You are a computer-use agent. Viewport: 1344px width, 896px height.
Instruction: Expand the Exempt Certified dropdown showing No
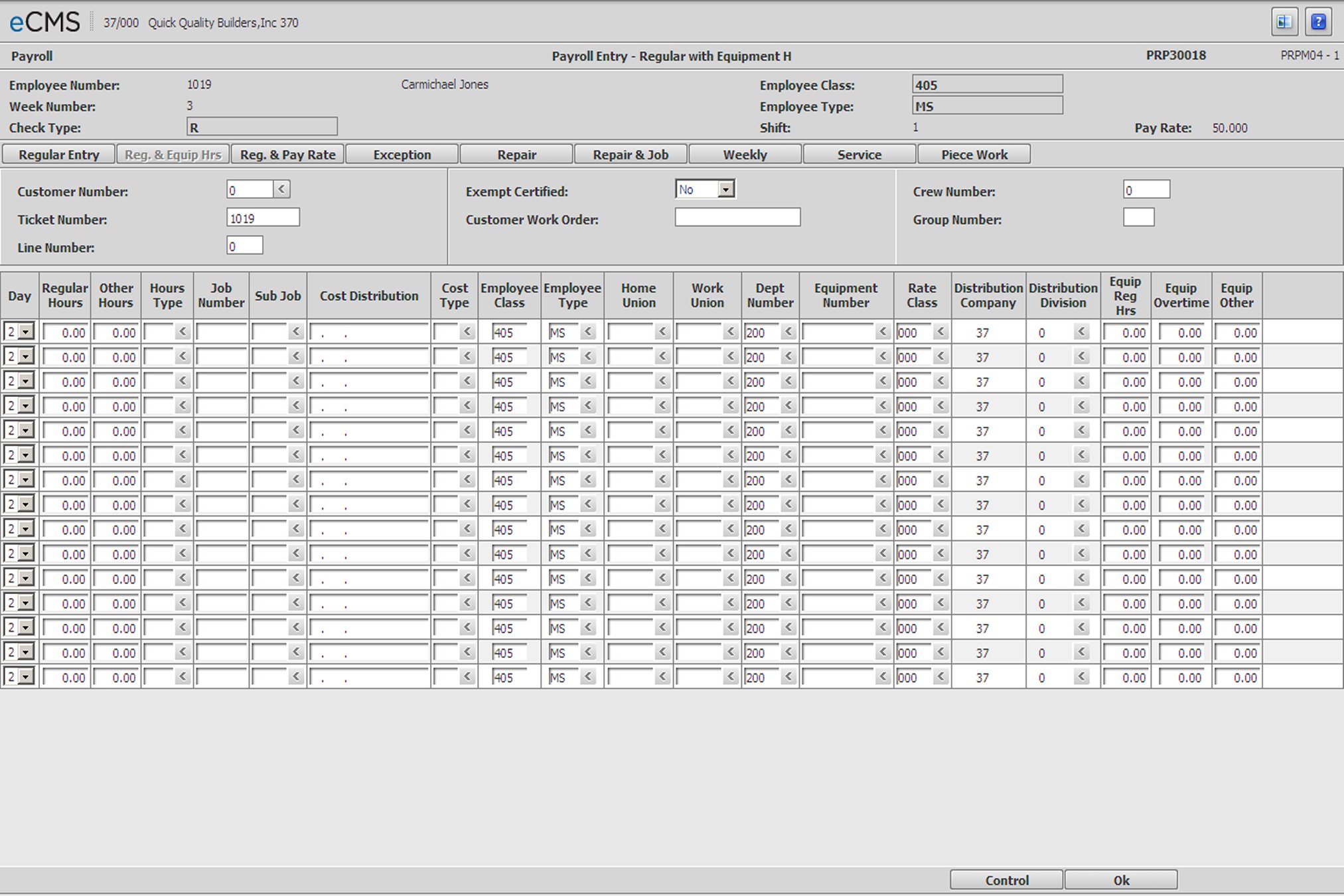[x=726, y=190]
